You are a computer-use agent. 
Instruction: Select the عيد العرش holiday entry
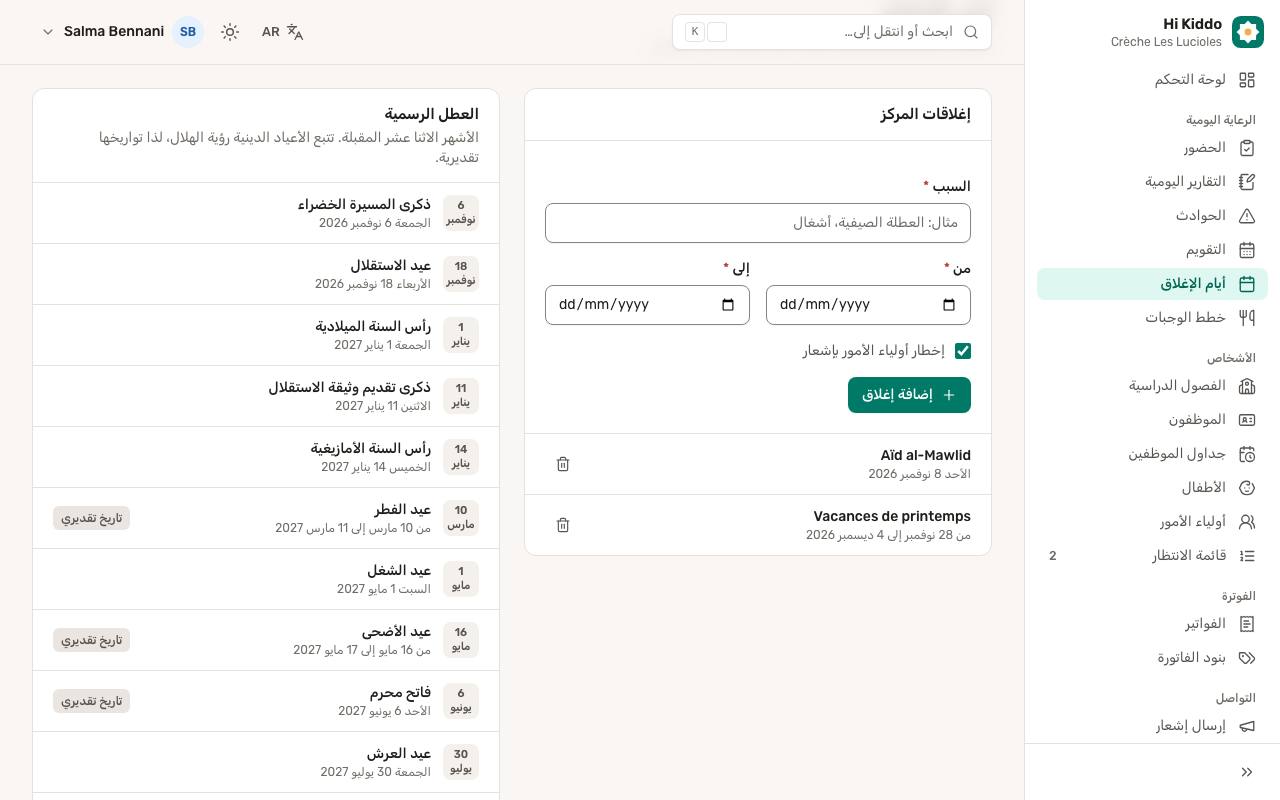266,762
